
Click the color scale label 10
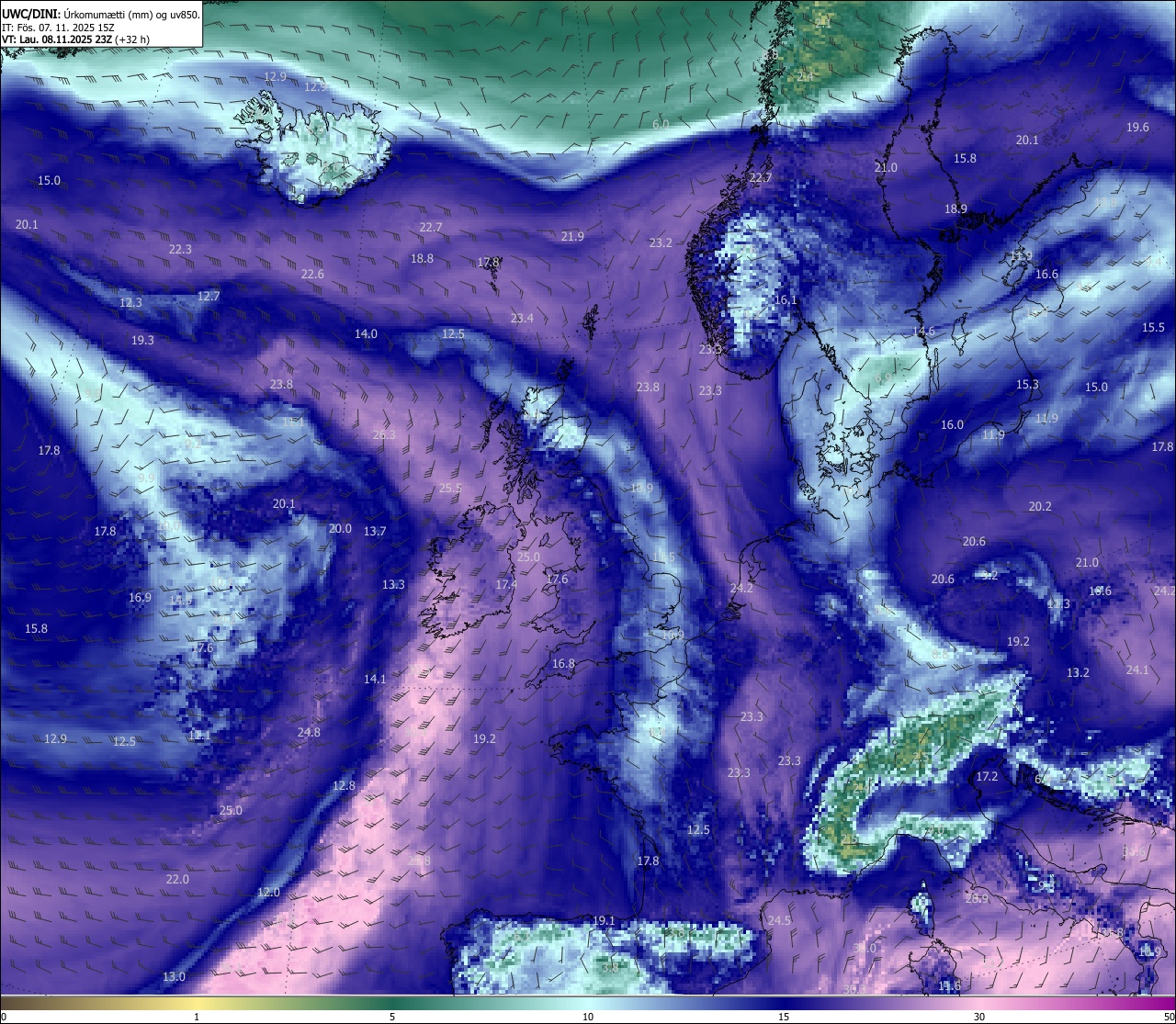tap(588, 1017)
